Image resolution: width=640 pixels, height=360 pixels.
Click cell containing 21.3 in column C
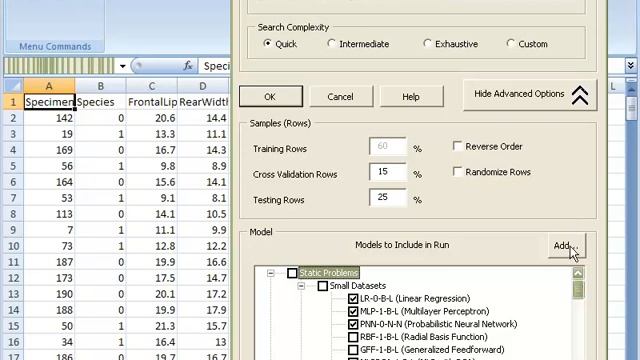click(151, 326)
